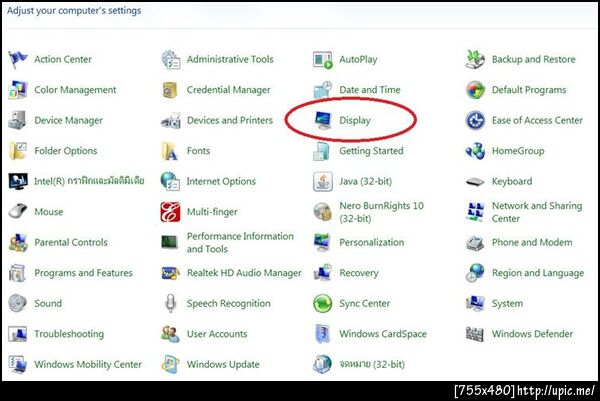
Task: Open the Sync Center green icon
Action: click(323, 303)
